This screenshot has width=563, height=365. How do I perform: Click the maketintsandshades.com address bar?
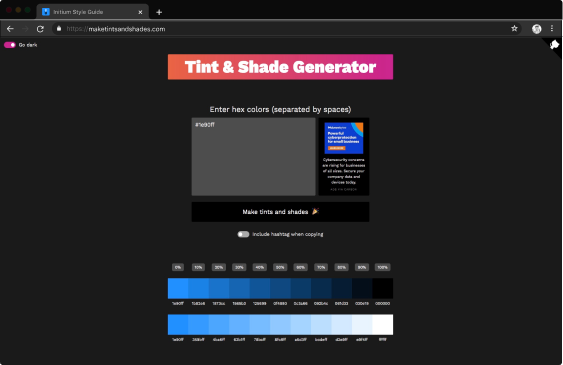(x=287, y=29)
